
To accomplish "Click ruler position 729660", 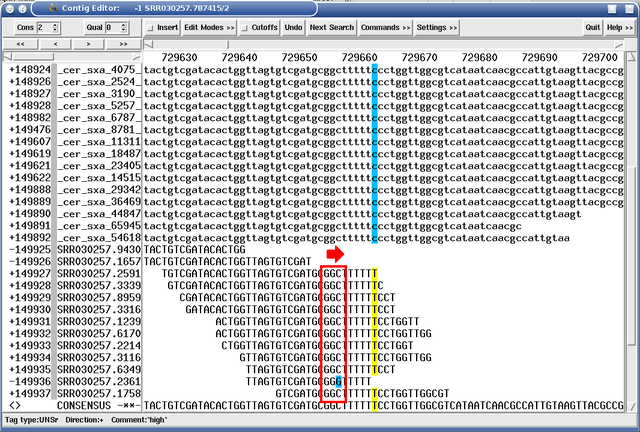I will pos(359,58).
